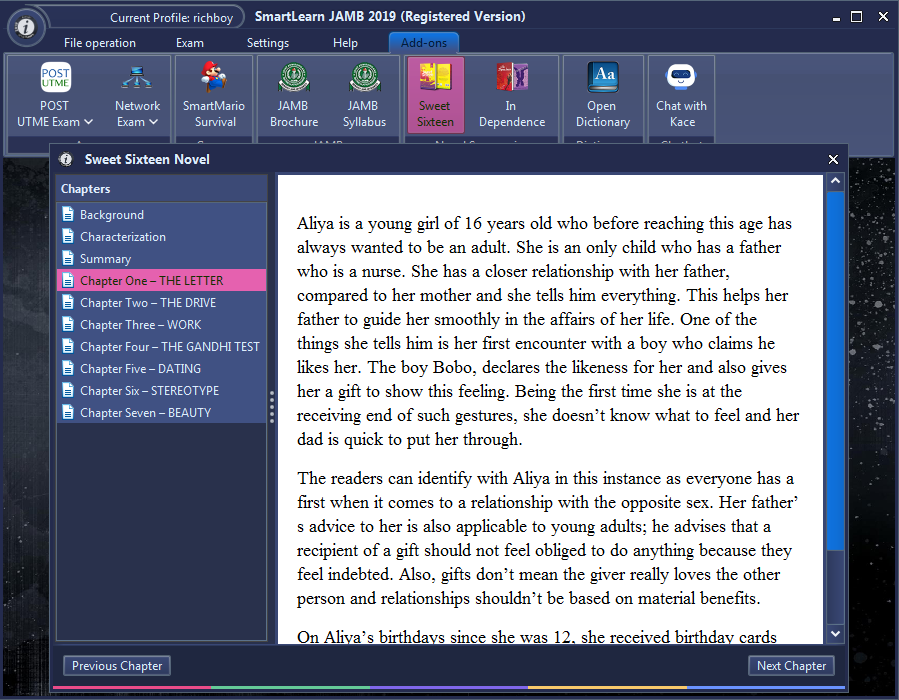Image resolution: width=899 pixels, height=700 pixels.
Task: Select Chapter Seven – BEAUTY
Action: [162, 412]
